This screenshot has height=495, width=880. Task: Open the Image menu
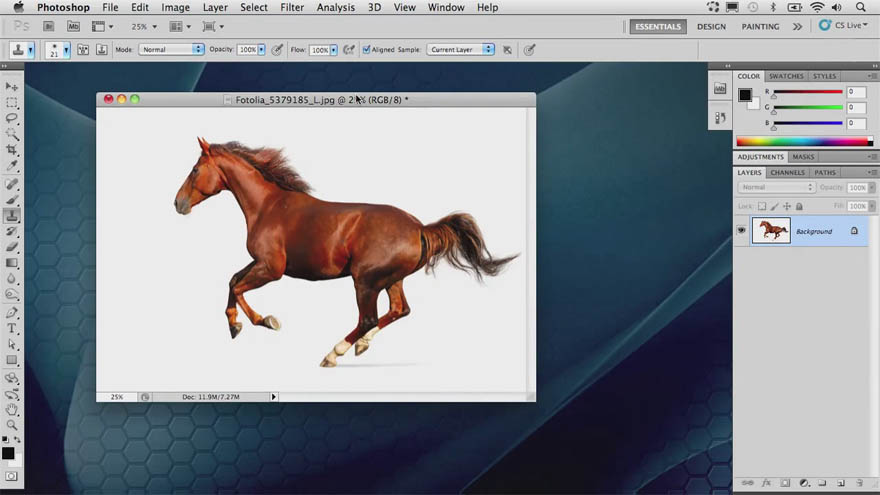click(x=175, y=7)
